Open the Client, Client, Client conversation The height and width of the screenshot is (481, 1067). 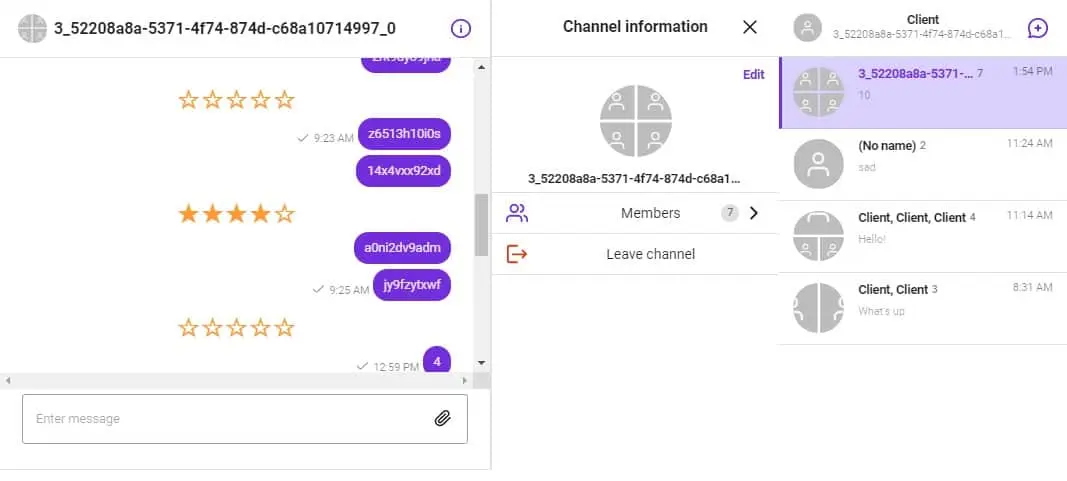pyautogui.click(x=922, y=236)
